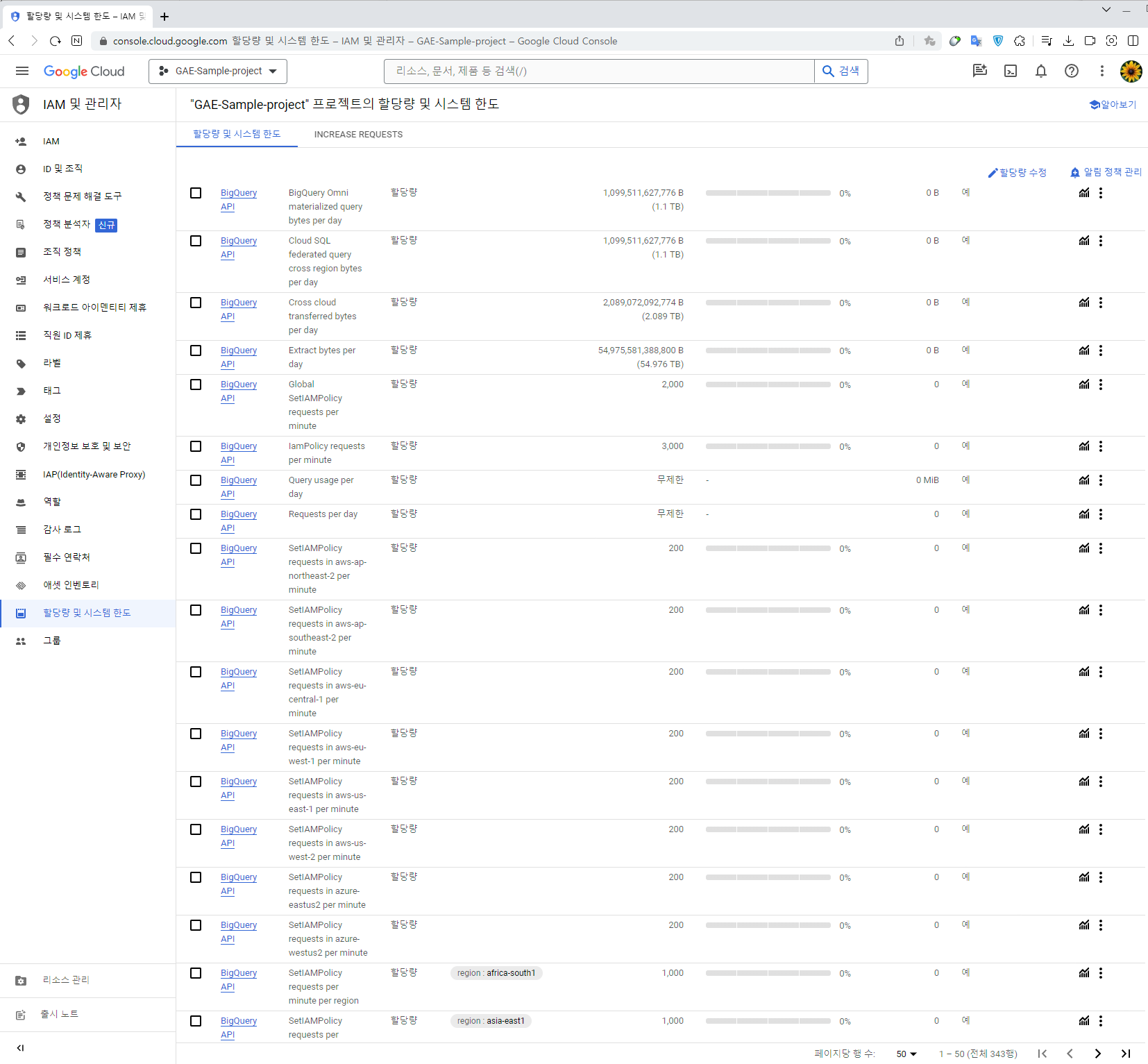Open row actions for BigQuery Omni materialized query
The width and height of the screenshot is (1148, 1064).
1101,193
